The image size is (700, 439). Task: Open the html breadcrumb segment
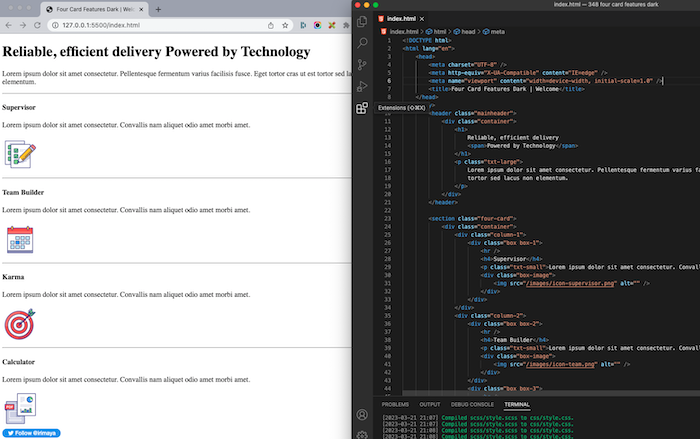point(439,32)
